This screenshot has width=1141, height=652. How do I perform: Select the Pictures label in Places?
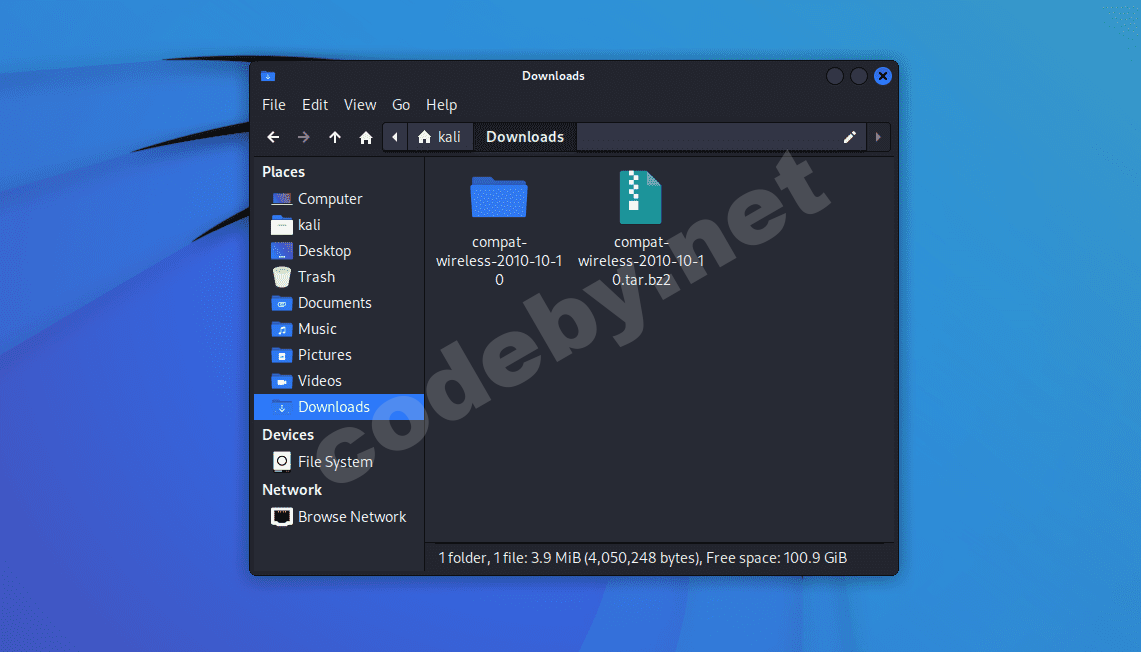pyautogui.click(x=325, y=355)
